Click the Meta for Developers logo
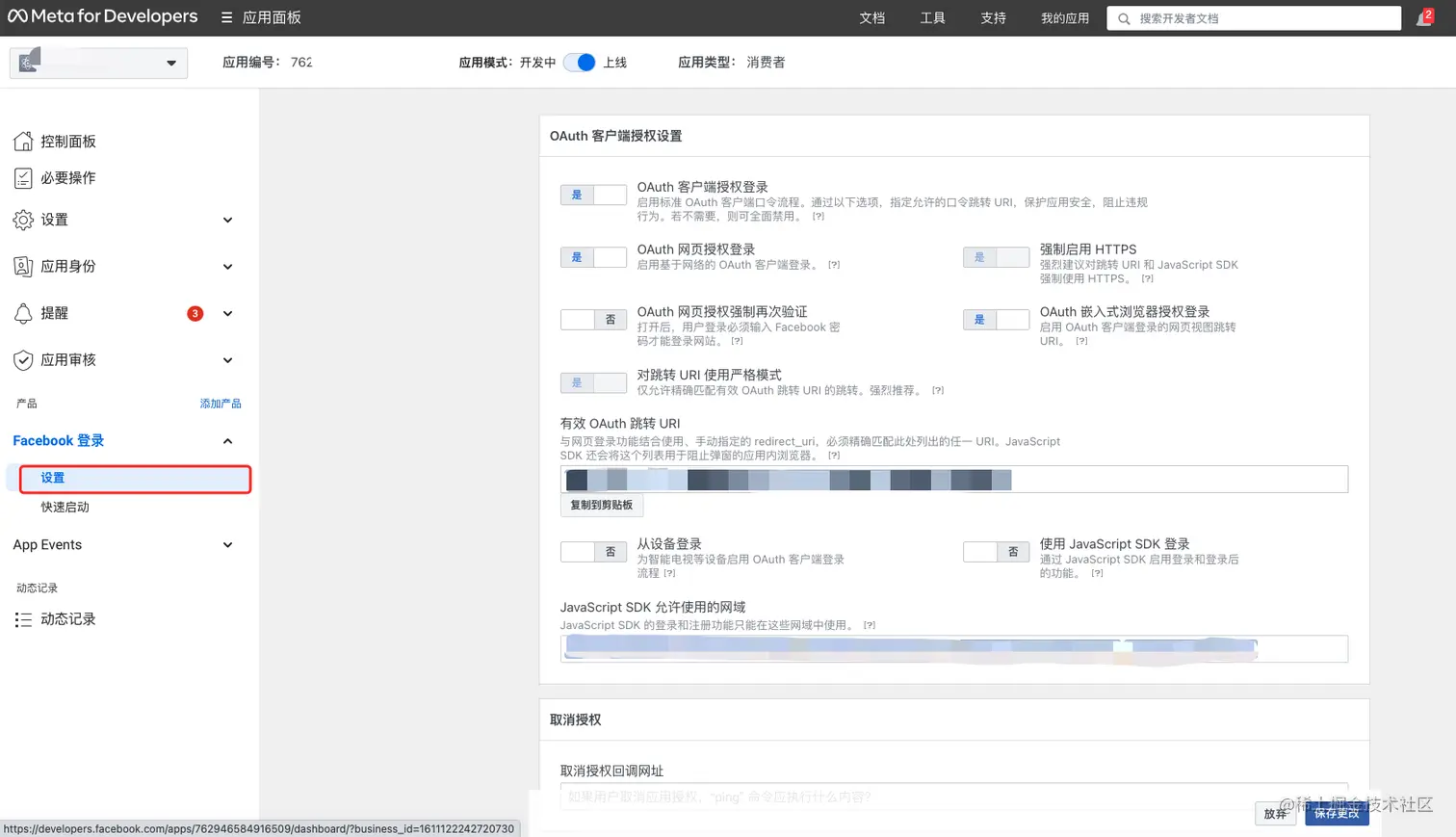This screenshot has height=837, width=1456. 102,17
